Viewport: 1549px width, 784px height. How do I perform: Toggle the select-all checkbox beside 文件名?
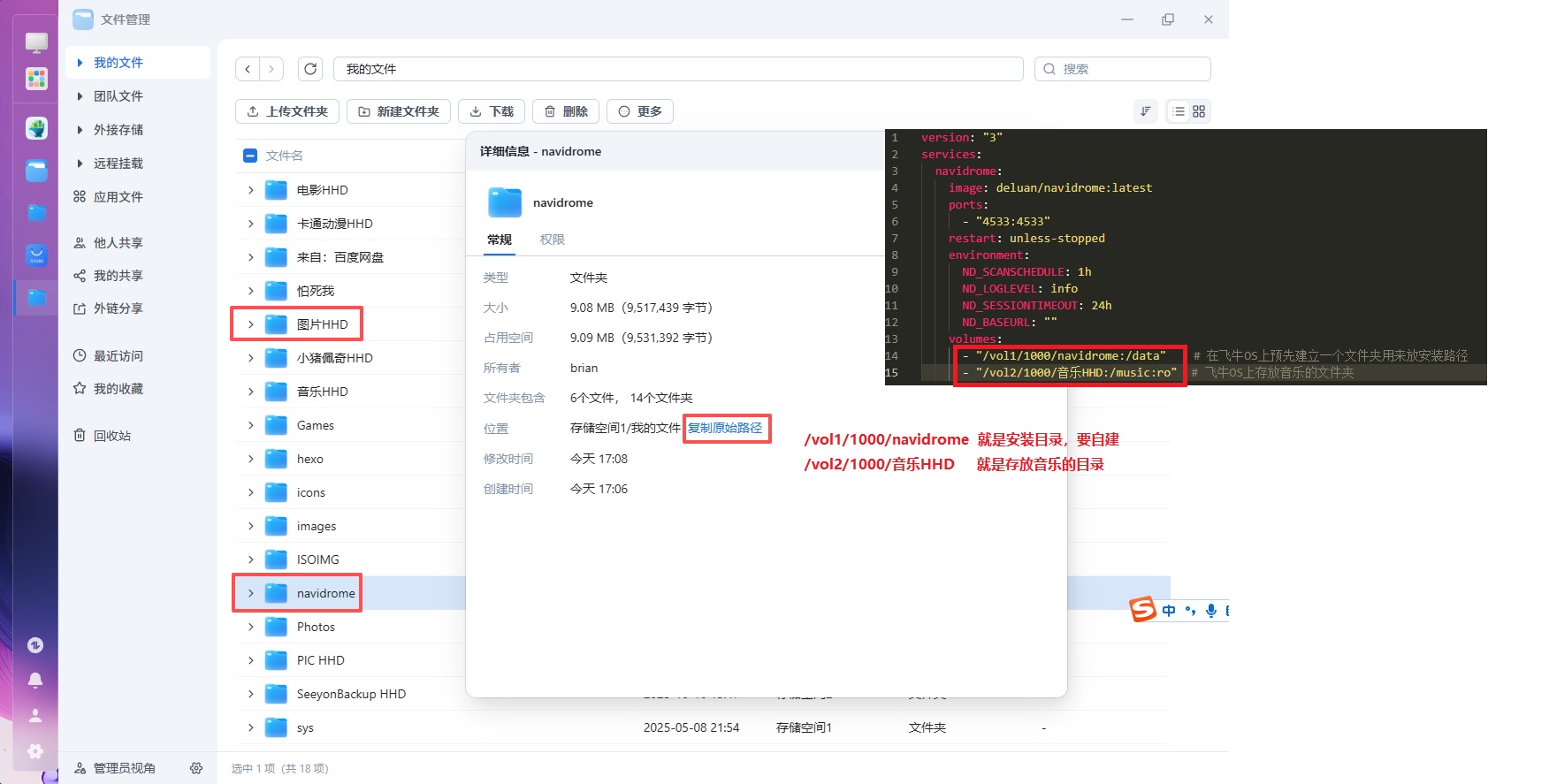click(249, 156)
